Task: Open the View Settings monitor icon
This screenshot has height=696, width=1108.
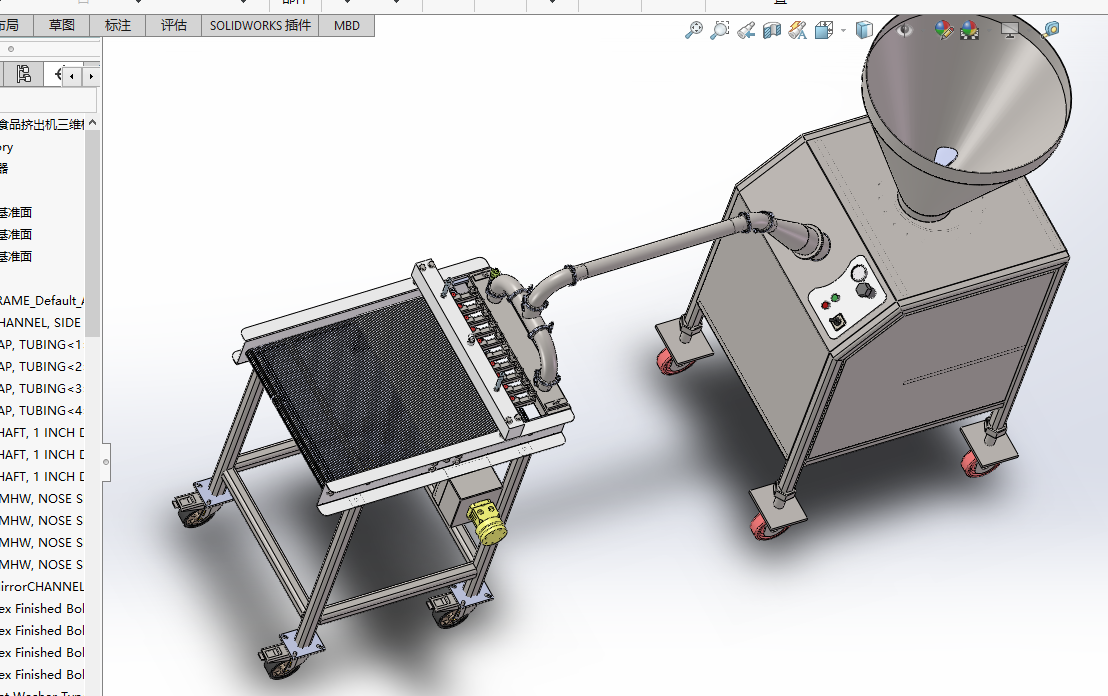Action: point(1009,31)
